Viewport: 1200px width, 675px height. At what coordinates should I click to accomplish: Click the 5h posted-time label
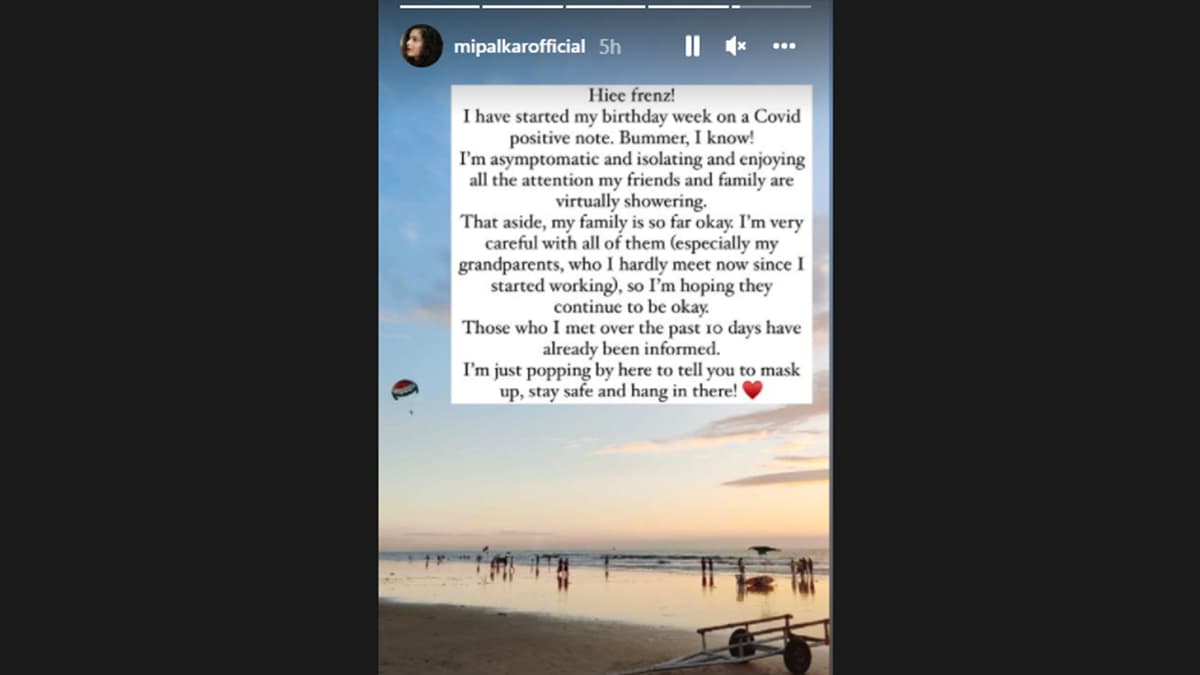[609, 47]
